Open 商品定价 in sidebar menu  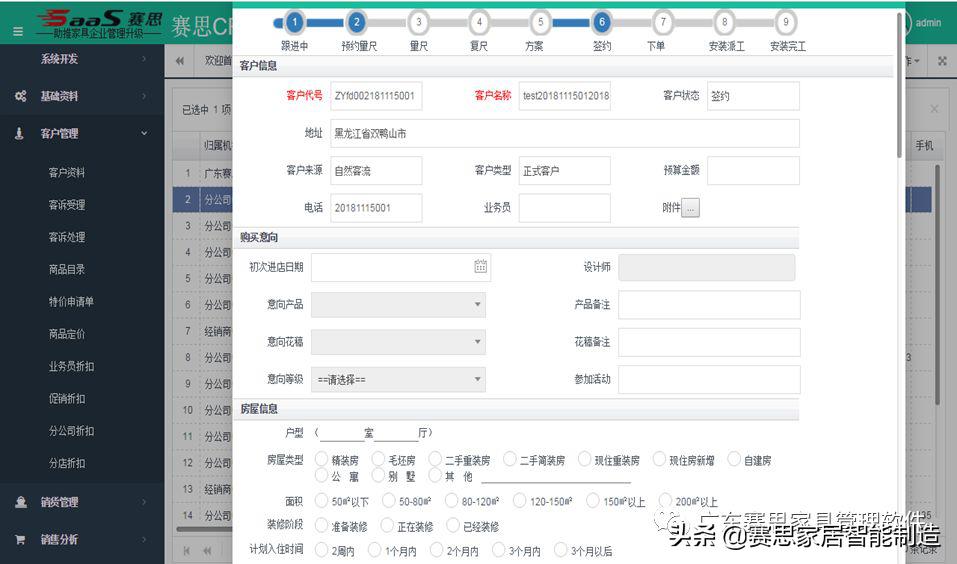tap(67, 334)
